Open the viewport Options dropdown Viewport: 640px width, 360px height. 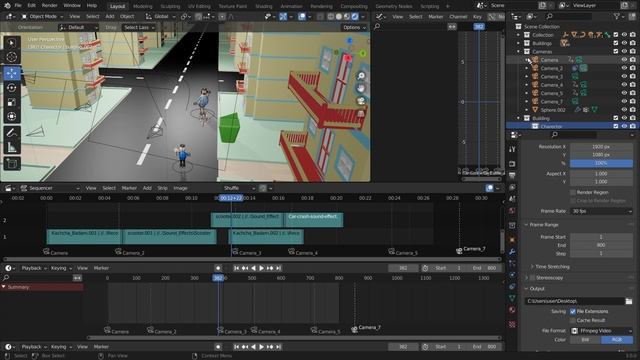(x=353, y=27)
